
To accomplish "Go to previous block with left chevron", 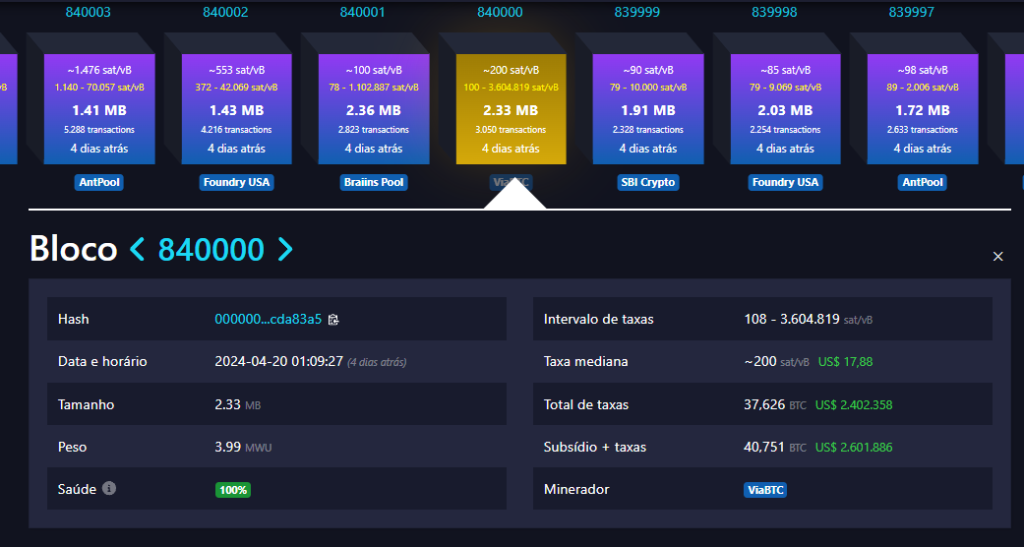I will pyautogui.click(x=137, y=249).
